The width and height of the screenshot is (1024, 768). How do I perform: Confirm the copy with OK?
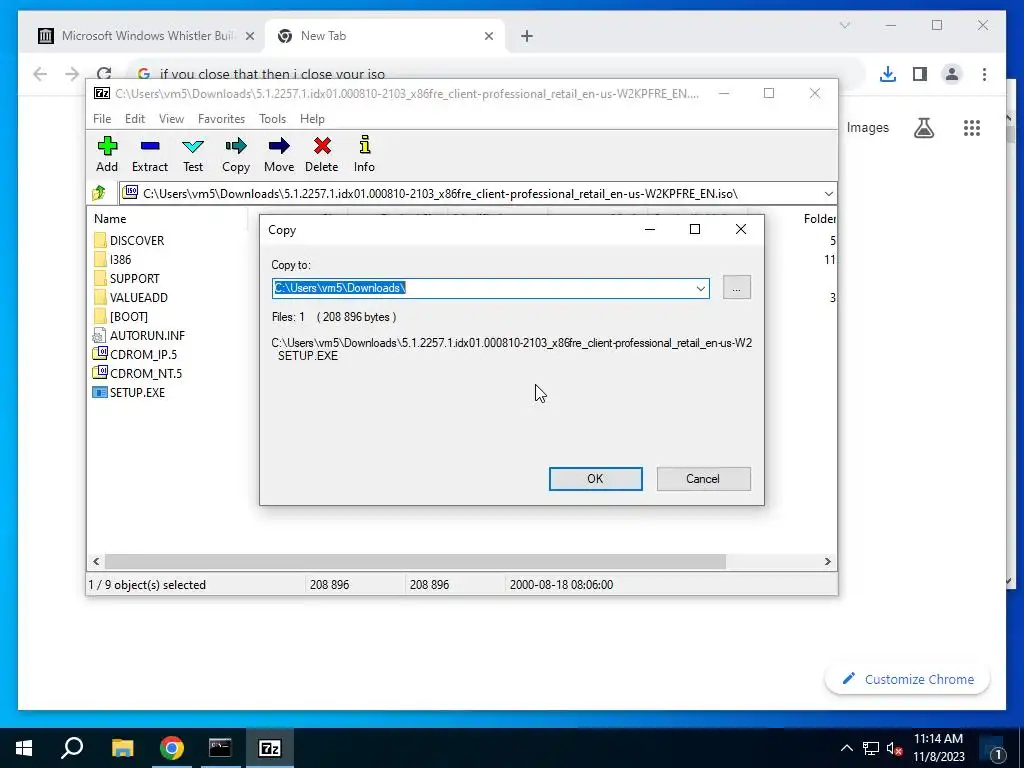point(596,479)
